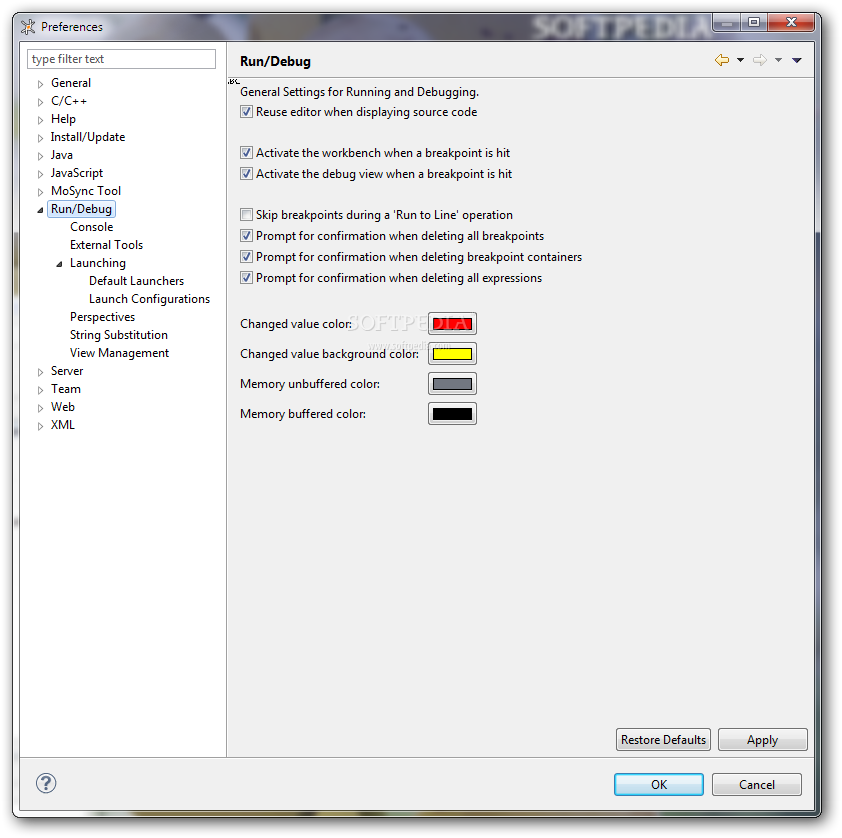
Task: Select the Console preference page
Action: click(x=91, y=227)
